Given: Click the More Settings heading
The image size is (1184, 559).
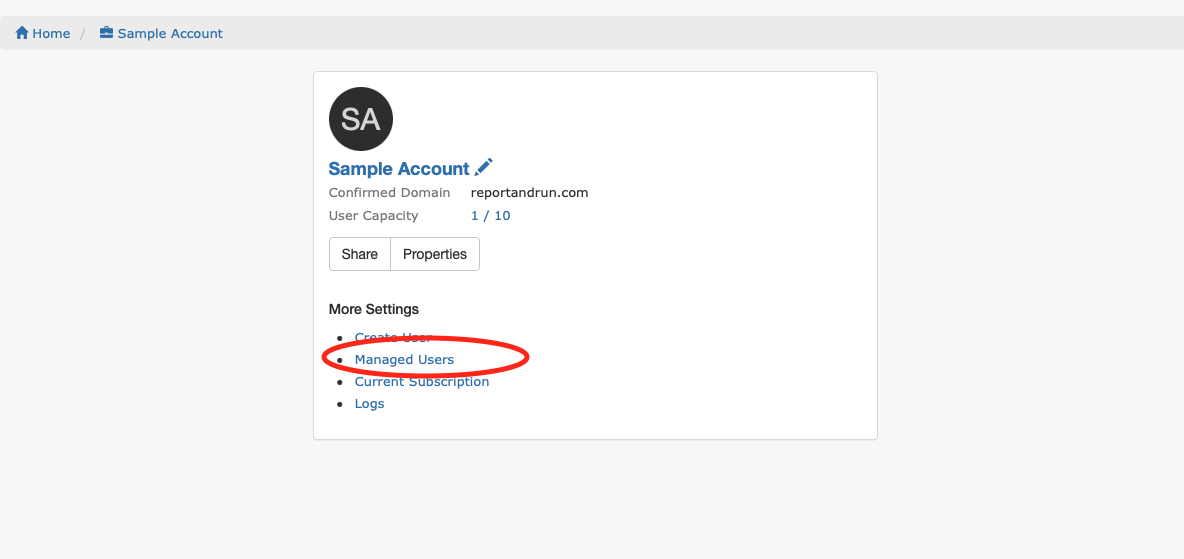Looking at the screenshot, I should [374, 309].
